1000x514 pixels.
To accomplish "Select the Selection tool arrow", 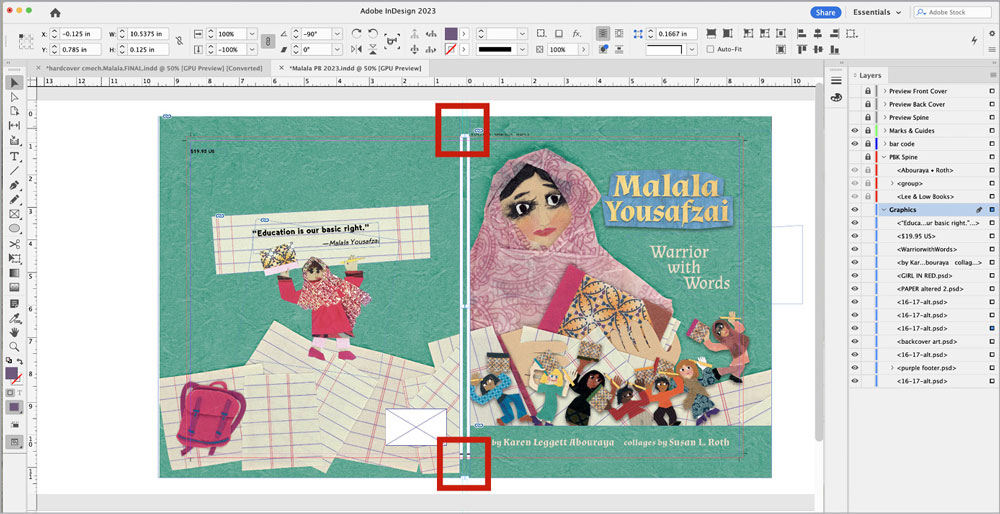I will [14, 82].
